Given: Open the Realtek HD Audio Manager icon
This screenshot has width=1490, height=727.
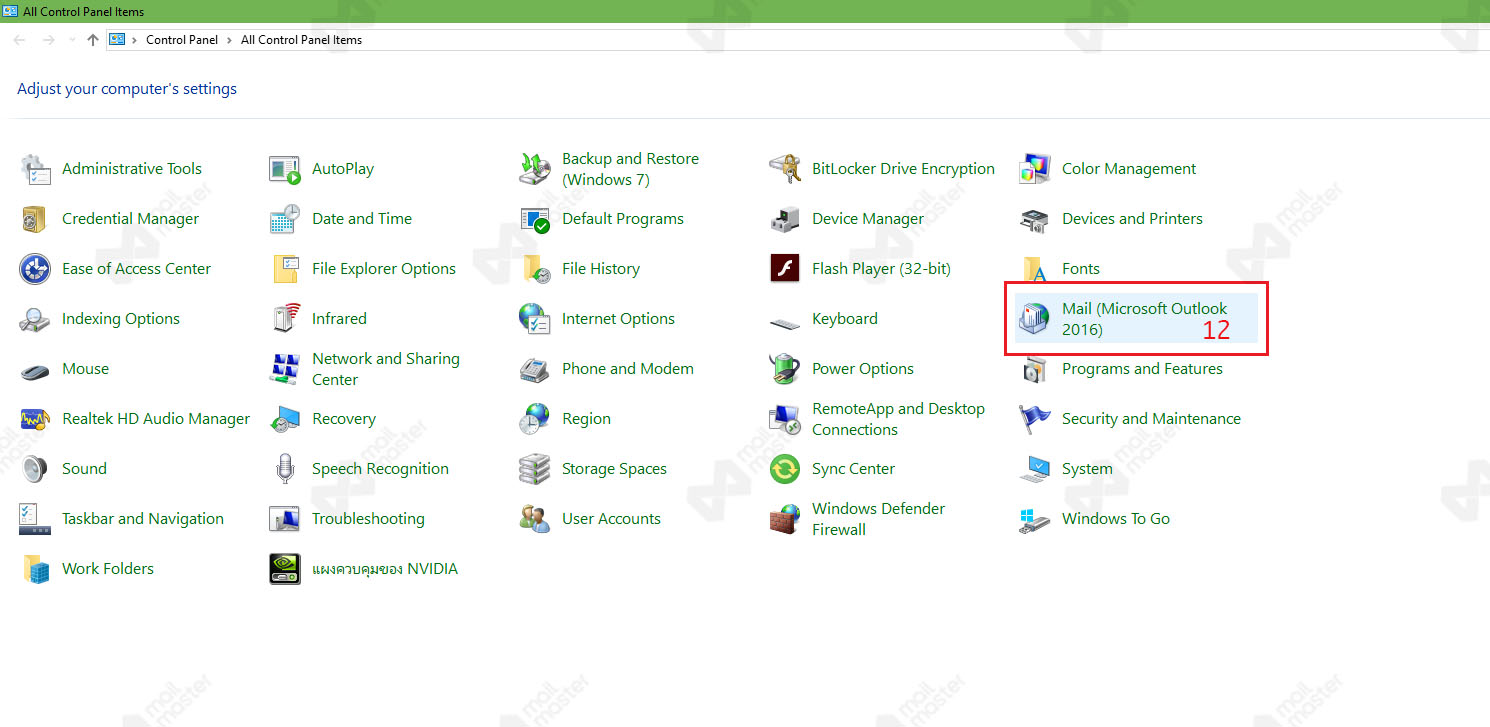Looking at the screenshot, I should pyautogui.click(x=35, y=419).
